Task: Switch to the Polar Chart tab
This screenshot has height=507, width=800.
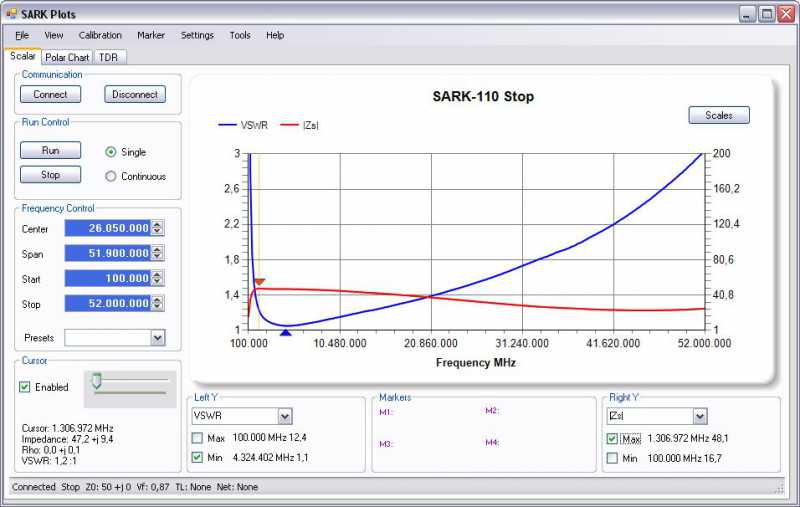Action: 67,57
